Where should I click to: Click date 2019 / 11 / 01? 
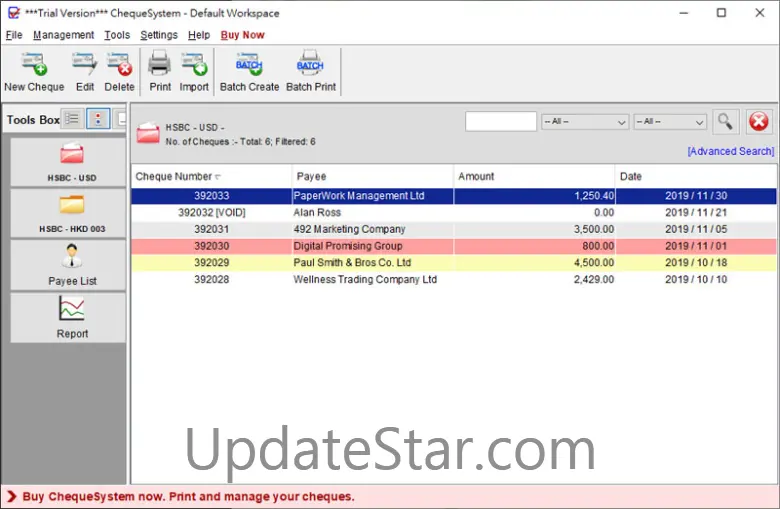[696, 246]
